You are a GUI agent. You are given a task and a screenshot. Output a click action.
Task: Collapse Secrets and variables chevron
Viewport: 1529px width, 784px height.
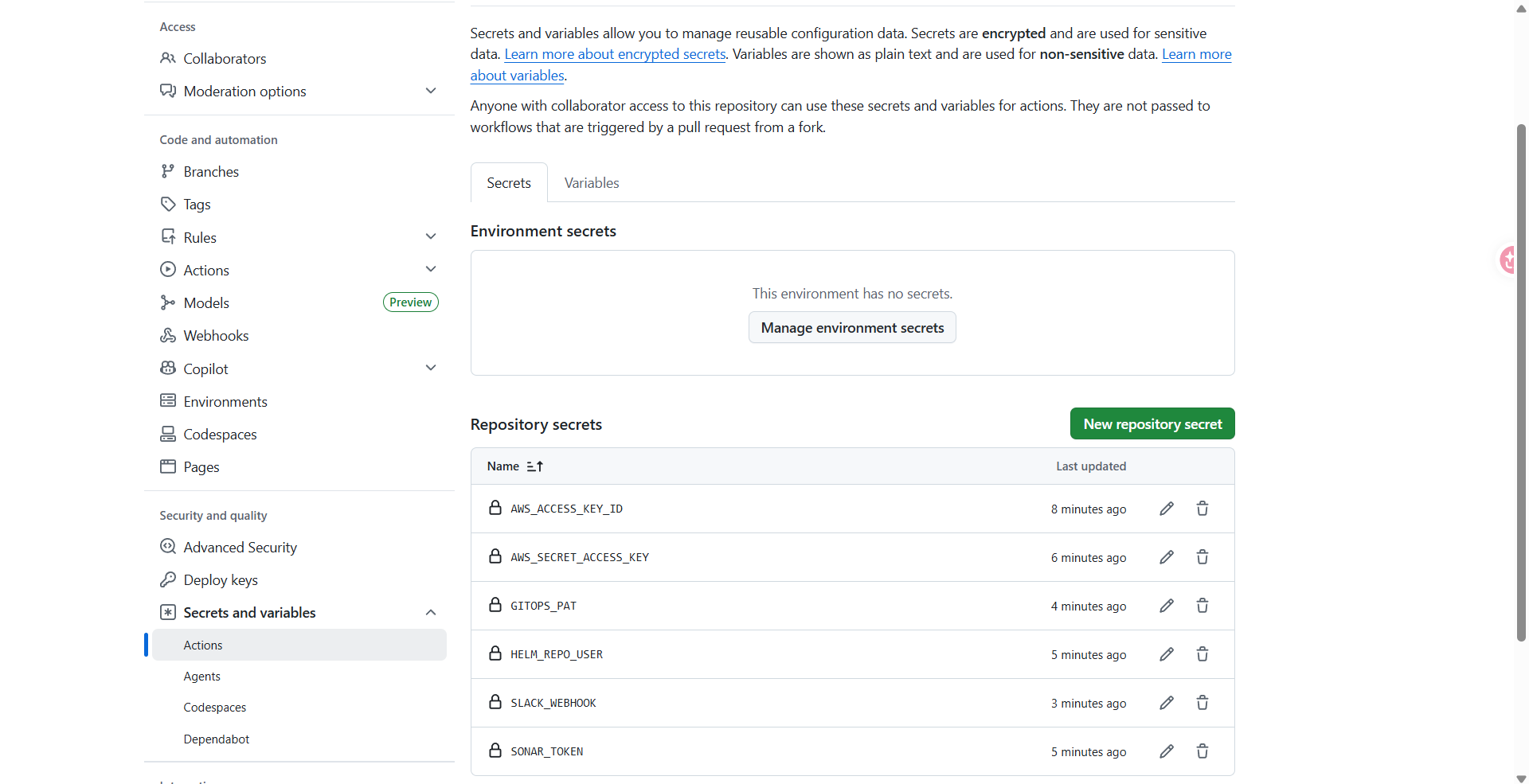(x=431, y=612)
